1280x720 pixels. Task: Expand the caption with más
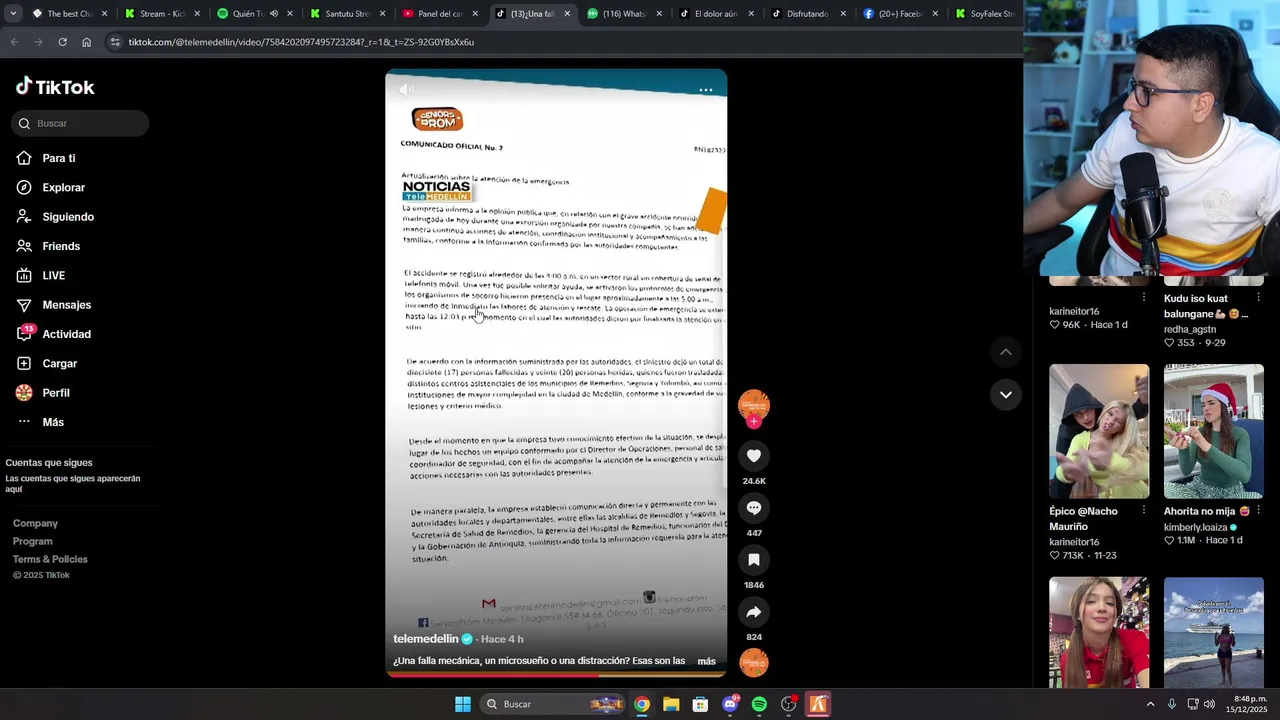706,661
